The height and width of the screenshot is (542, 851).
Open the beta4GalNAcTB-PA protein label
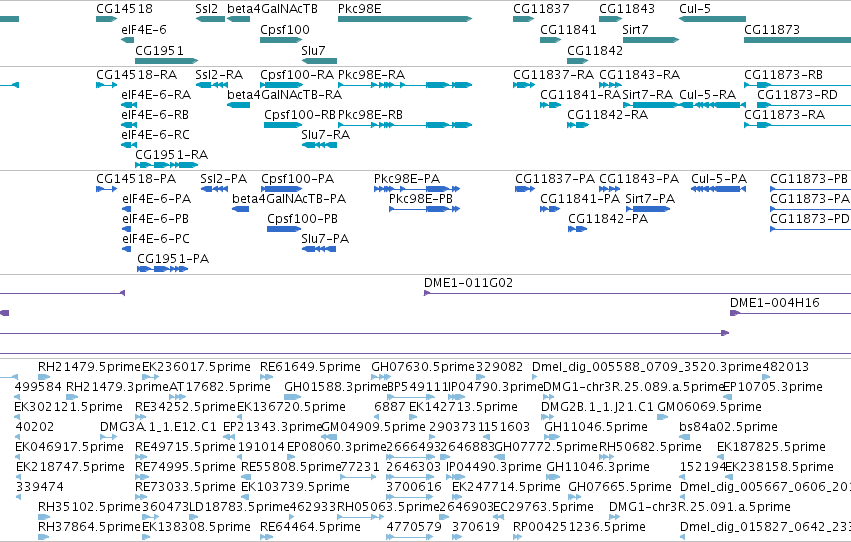coord(289,199)
